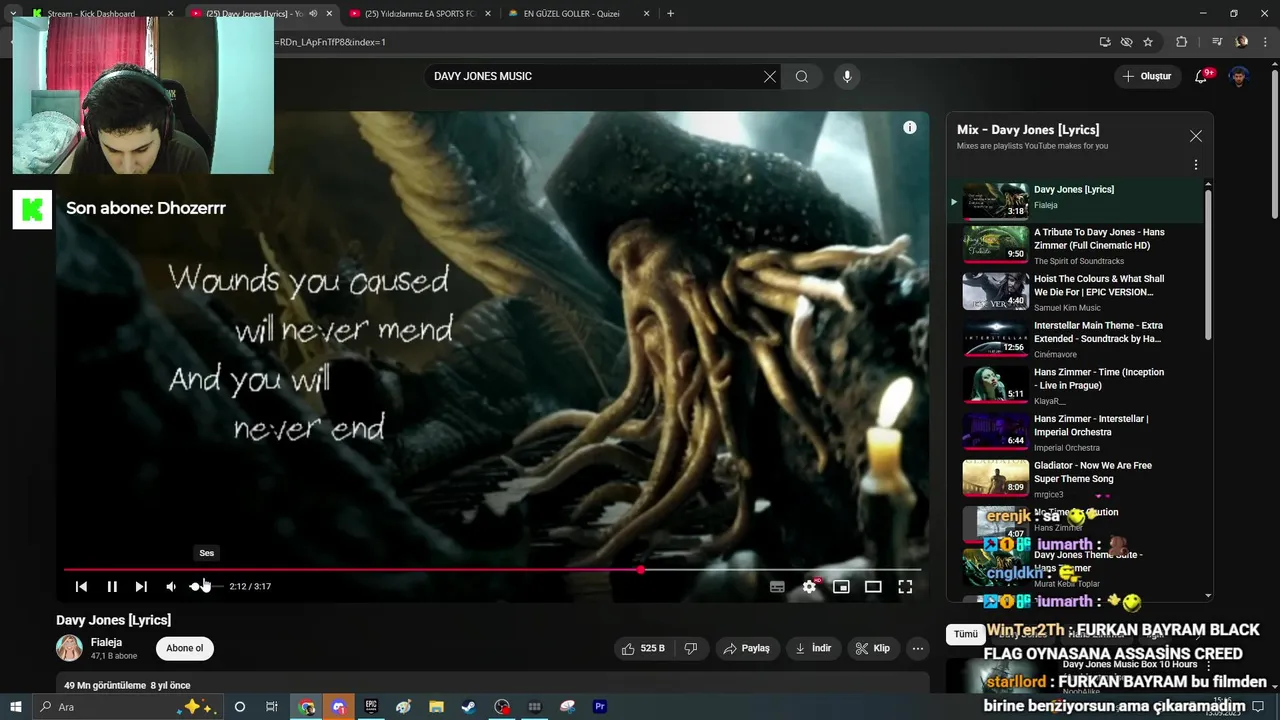This screenshot has width=1280, height=720.
Task: Share video via Paylaş button
Action: tap(746, 649)
